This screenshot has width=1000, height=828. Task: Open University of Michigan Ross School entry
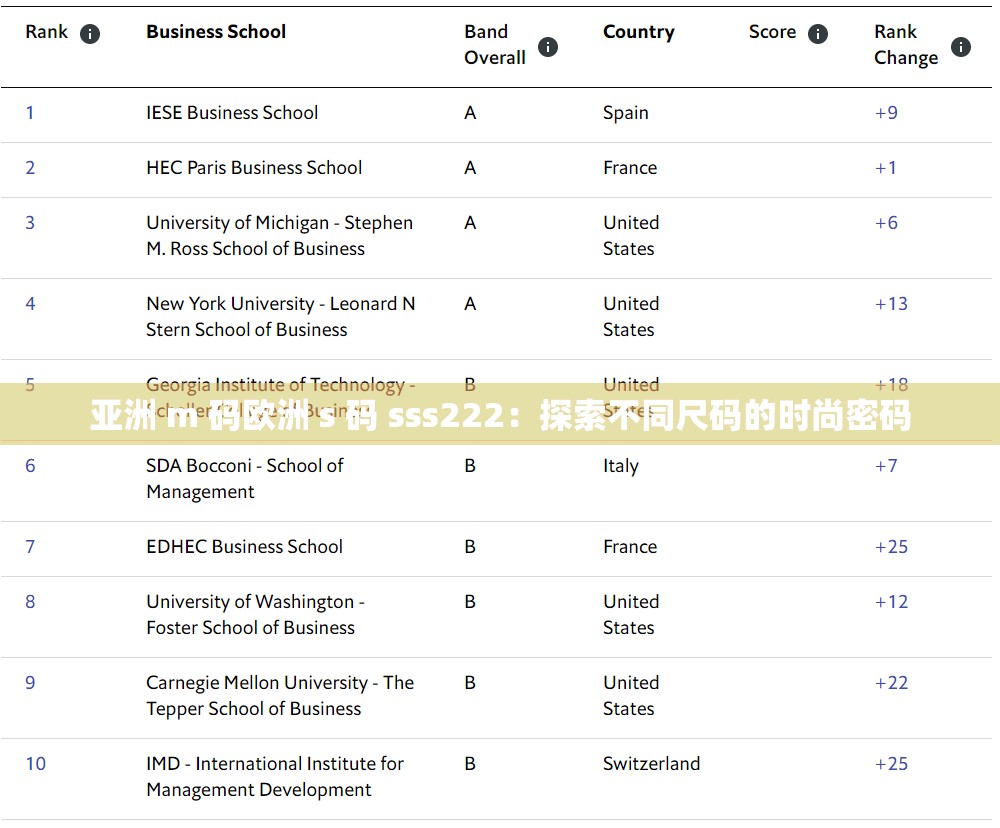[x=279, y=235]
